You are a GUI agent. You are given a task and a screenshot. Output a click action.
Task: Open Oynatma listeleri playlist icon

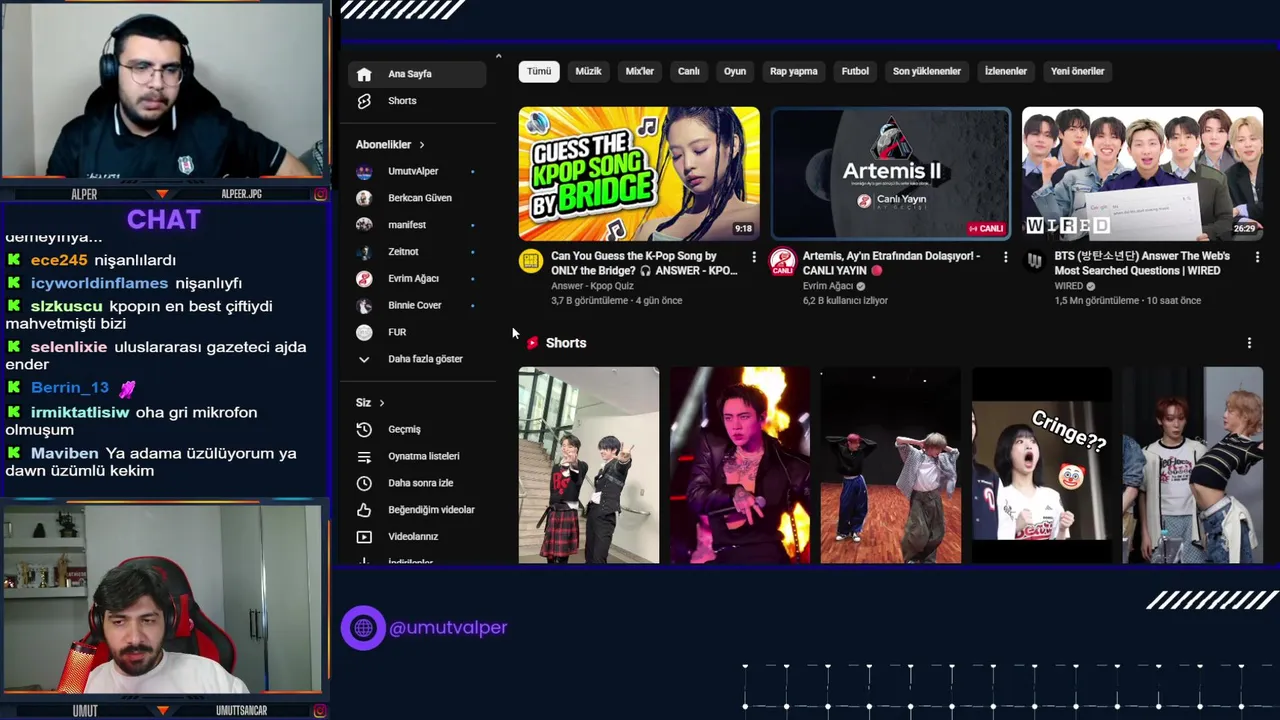[364, 456]
